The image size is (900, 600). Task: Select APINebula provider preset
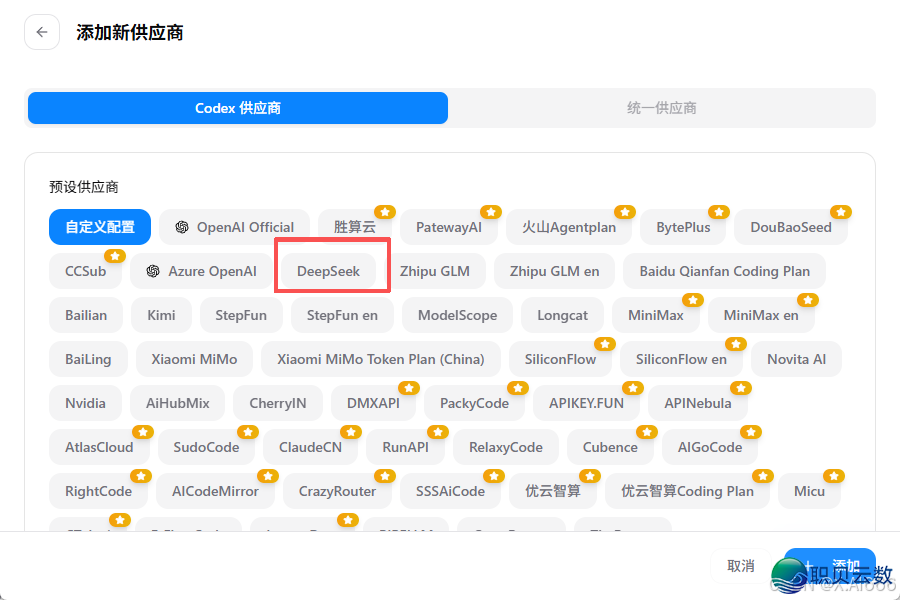(x=698, y=403)
